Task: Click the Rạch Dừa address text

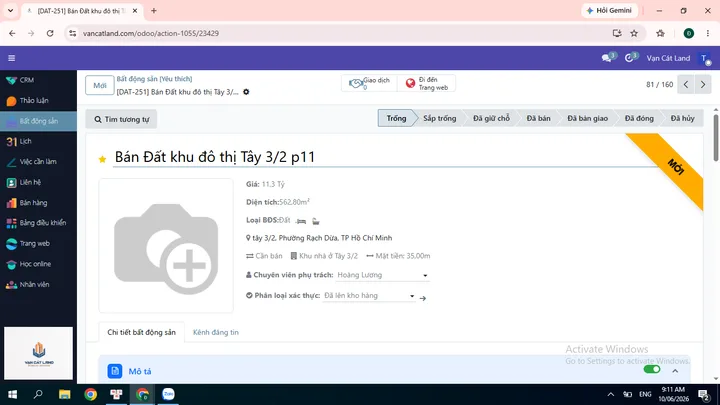Action: pyautogui.click(x=322, y=238)
